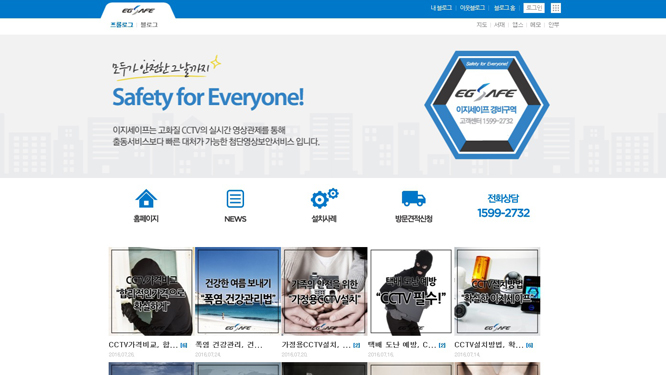Open the 블로그 홈 link

coord(504,8)
